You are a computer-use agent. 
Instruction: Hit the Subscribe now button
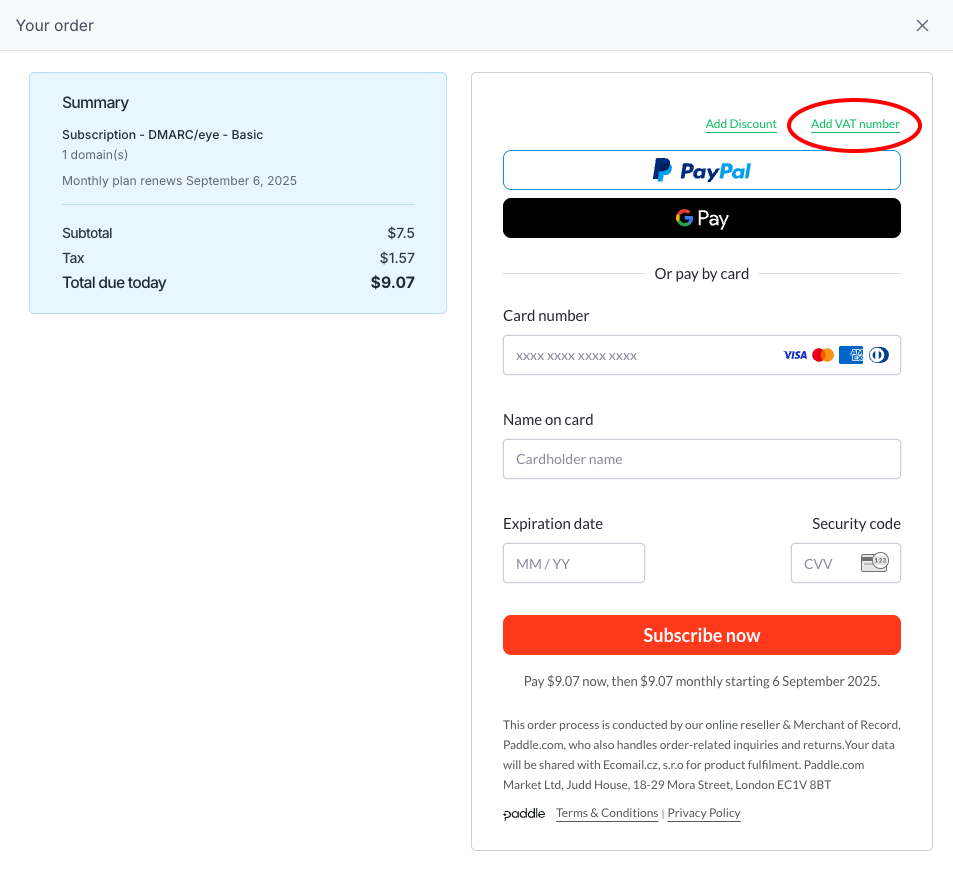[701, 635]
